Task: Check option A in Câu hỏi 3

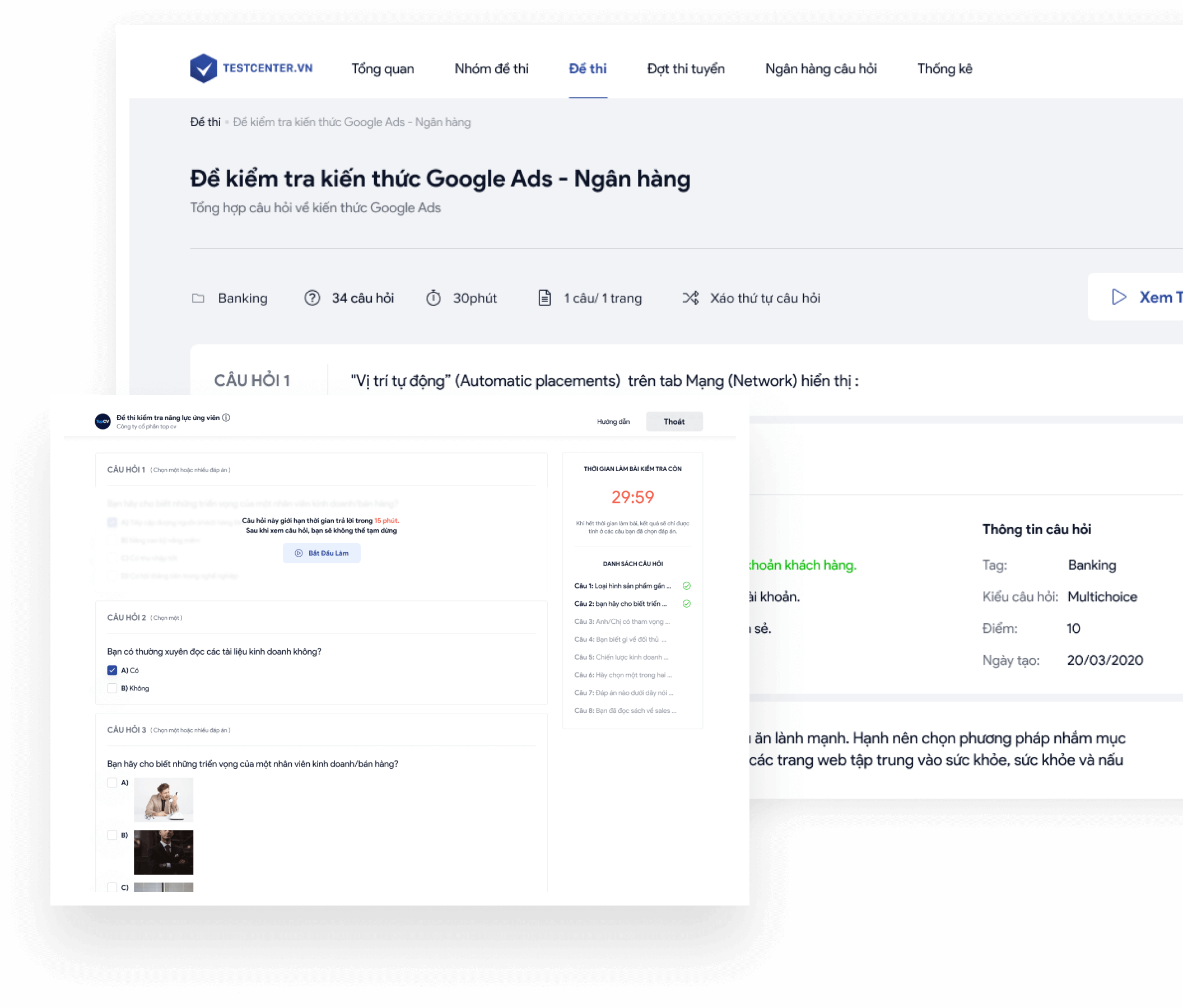Action: click(112, 782)
